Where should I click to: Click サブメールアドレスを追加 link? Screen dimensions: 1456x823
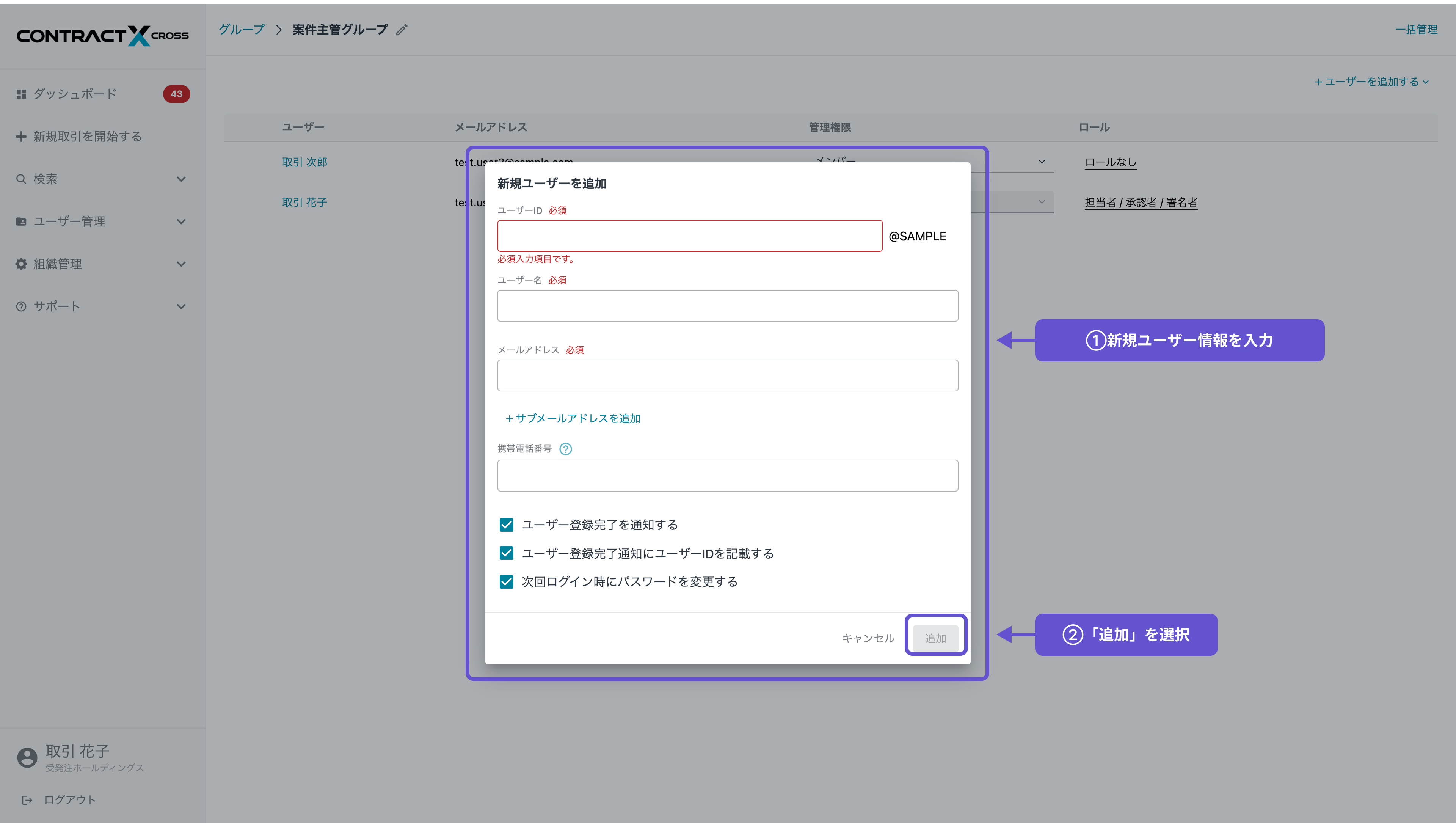coord(573,418)
